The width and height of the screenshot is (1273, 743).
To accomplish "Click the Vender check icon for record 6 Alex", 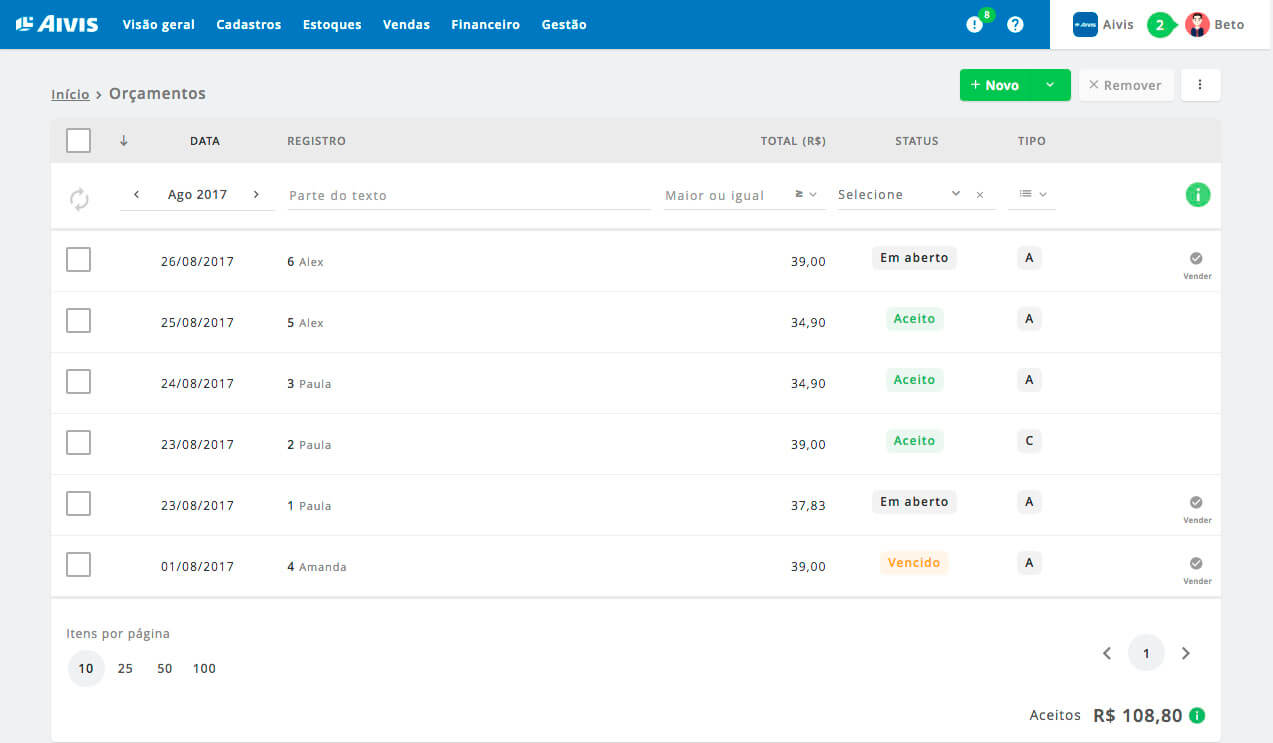I will click(x=1197, y=258).
